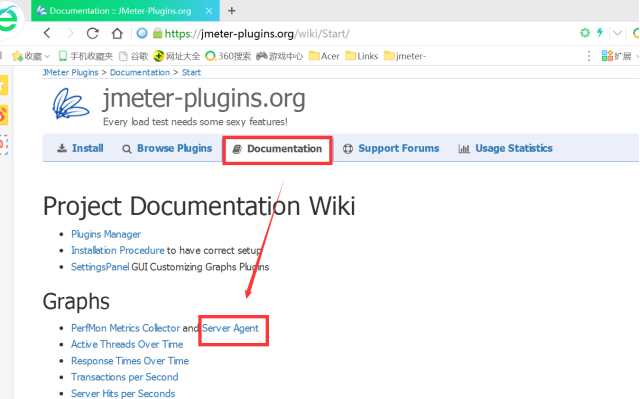Open the jmeter- bookmarks folder
This screenshot has height=399, width=640.
(405, 56)
